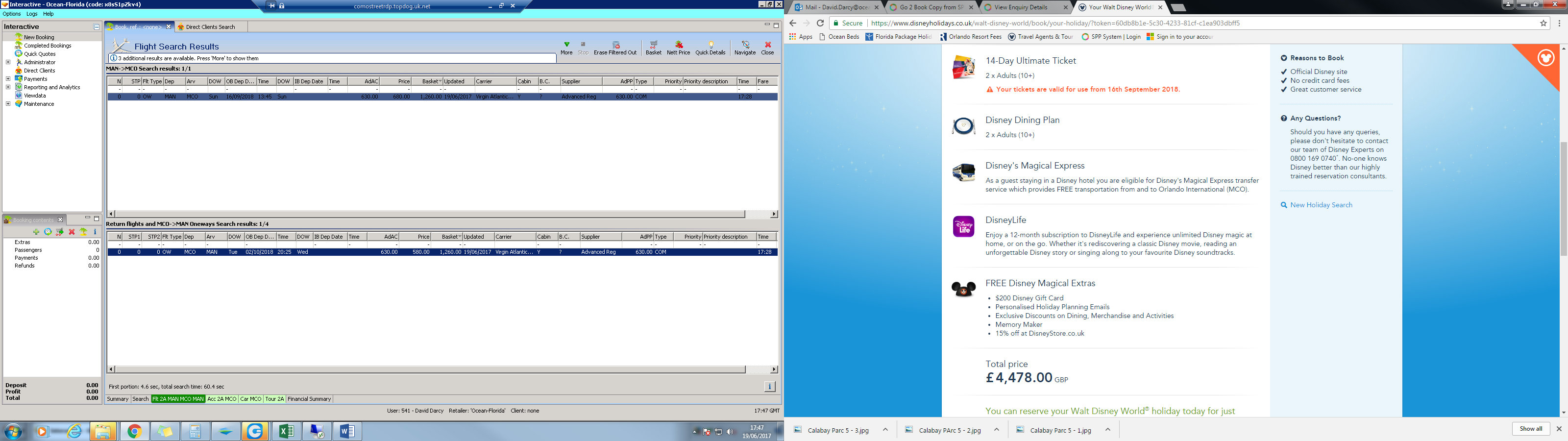
Task: Reload the Disney Holidays page
Action: [x=821, y=23]
